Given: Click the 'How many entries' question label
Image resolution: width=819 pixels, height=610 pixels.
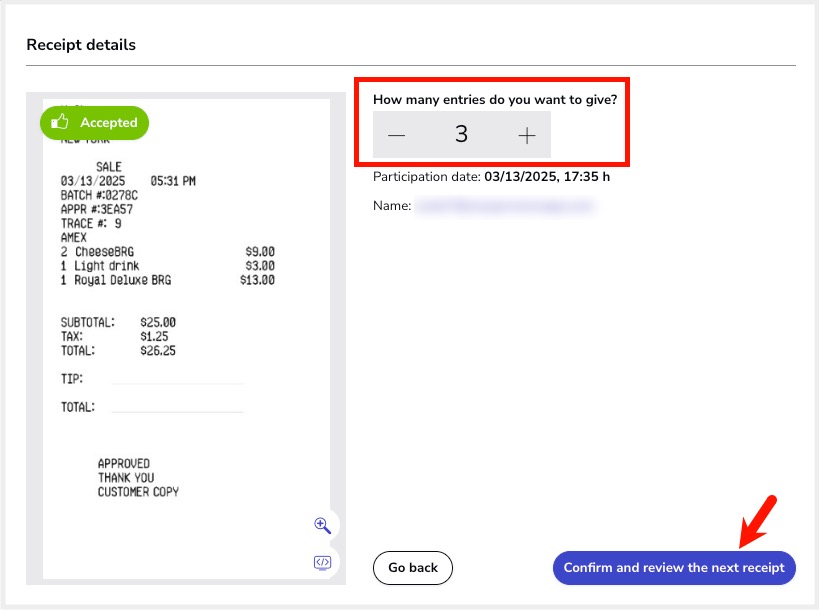Looking at the screenshot, I should [x=495, y=100].
